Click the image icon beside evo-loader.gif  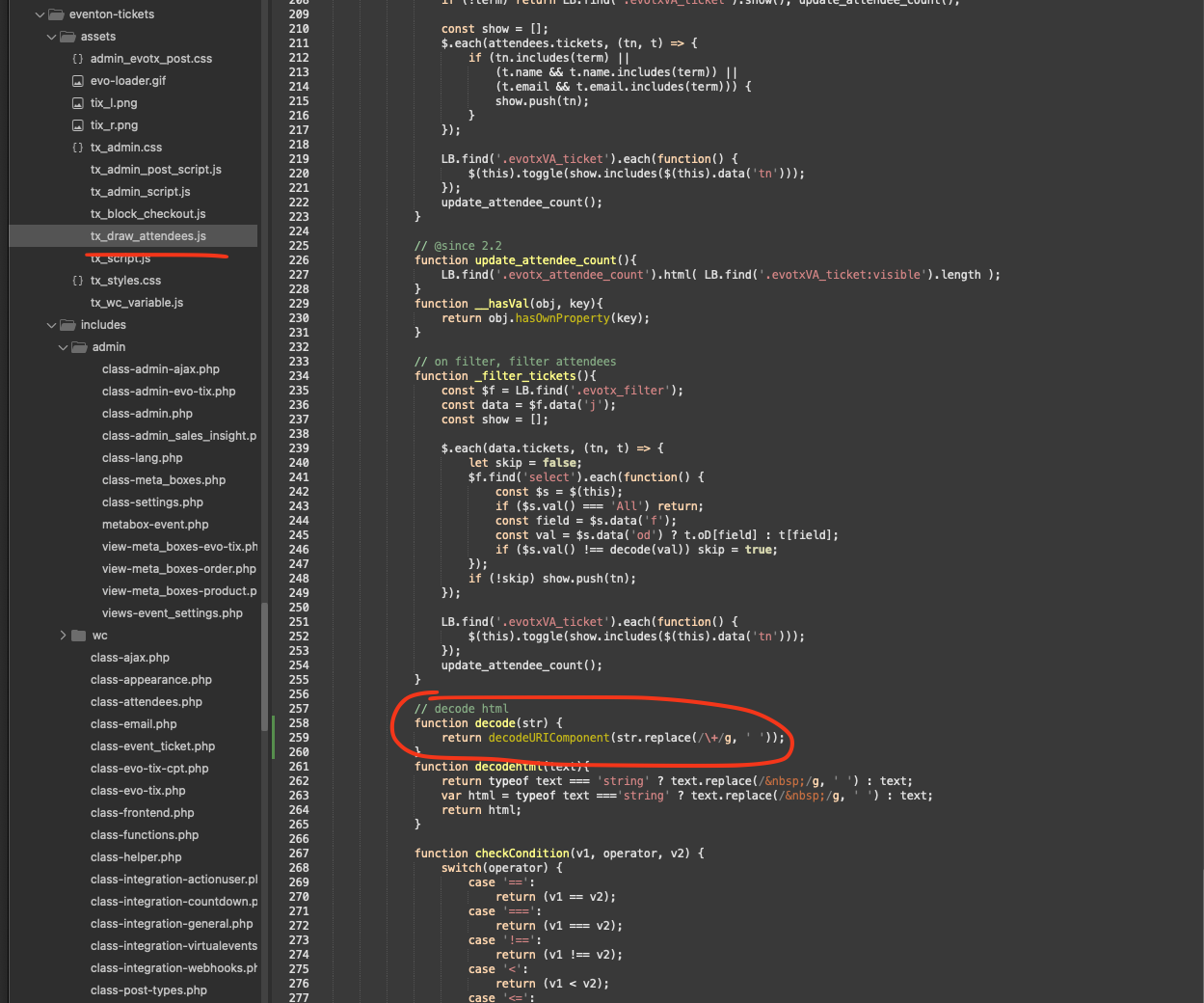pyautogui.click(x=78, y=81)
